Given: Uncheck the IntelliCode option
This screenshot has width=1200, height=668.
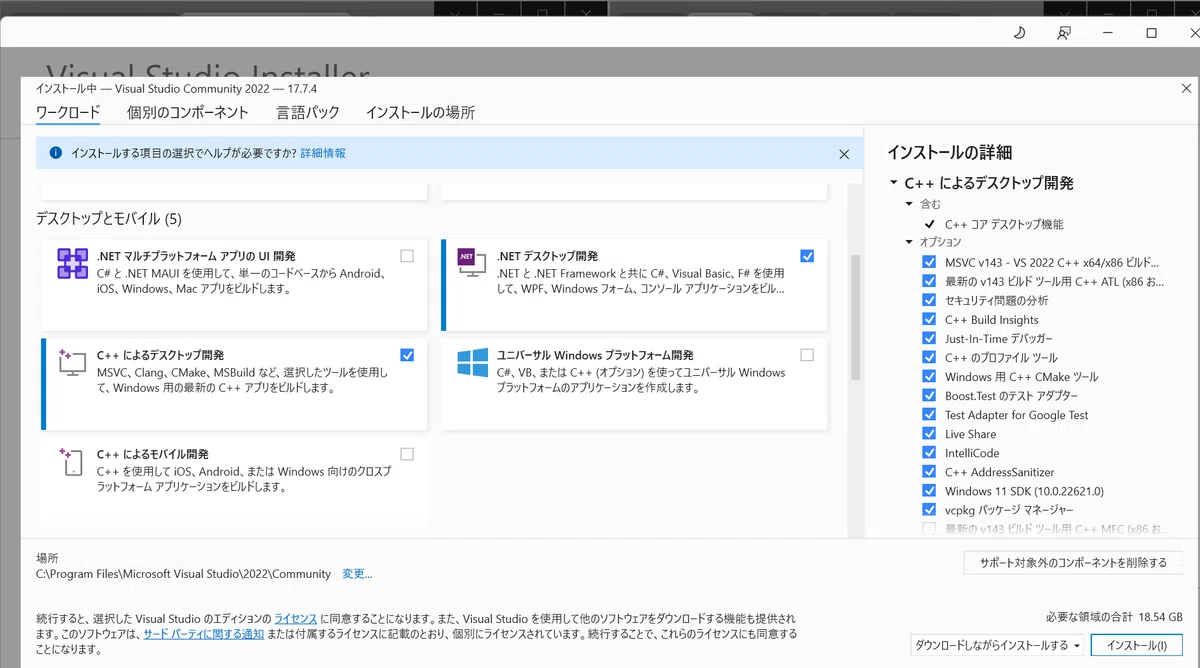Looking at the screenshot, I should click(x=929, y=453).
